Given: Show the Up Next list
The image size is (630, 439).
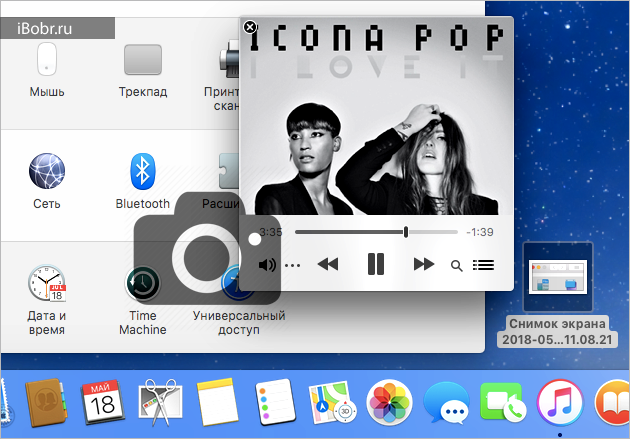Looking at the screenshot, I should click(x=483, y=265).
